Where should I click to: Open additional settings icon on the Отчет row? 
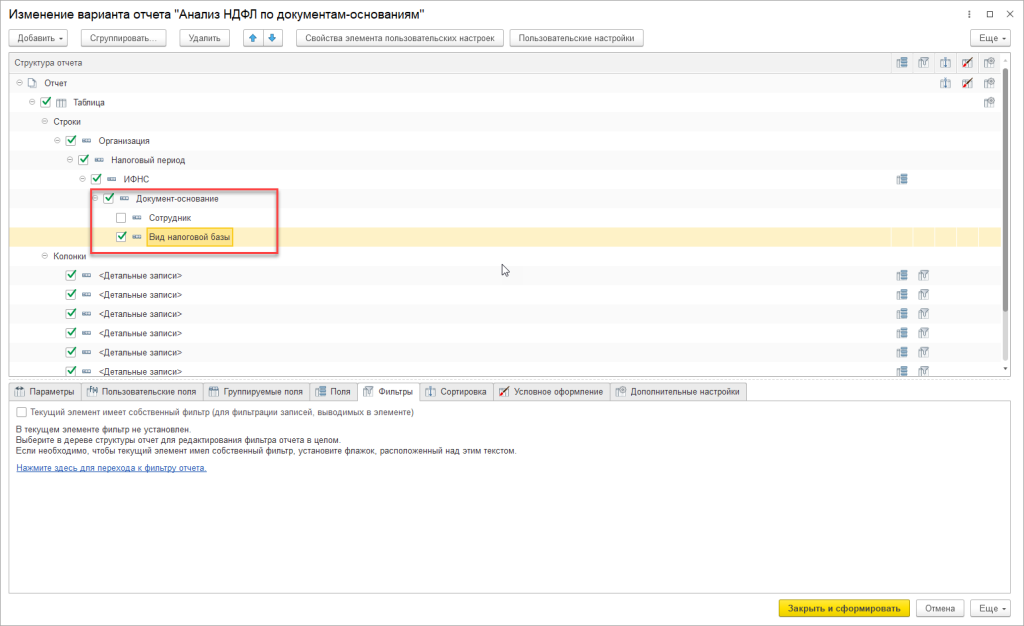(989, 83)
